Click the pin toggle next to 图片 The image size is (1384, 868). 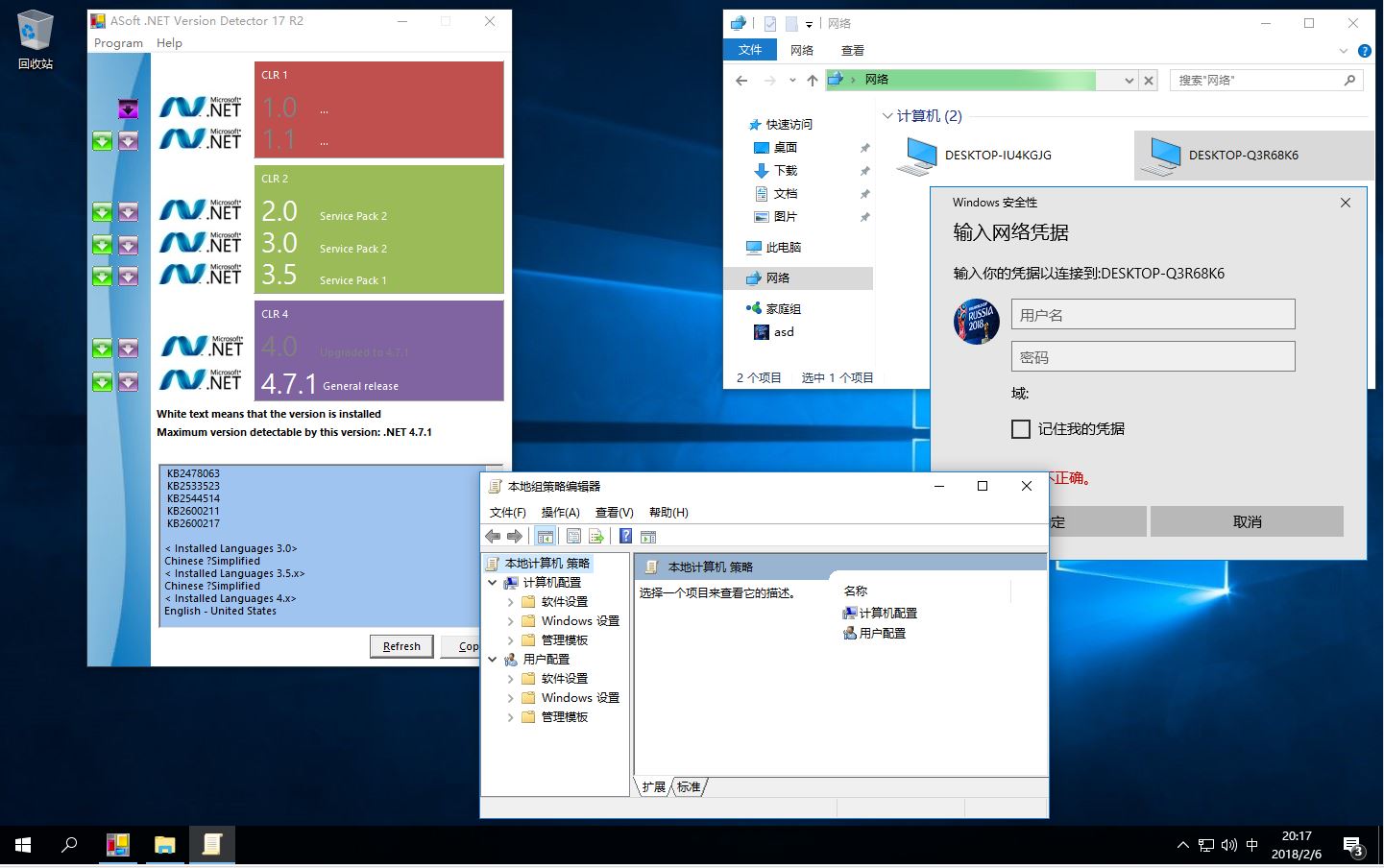point(865,216)
